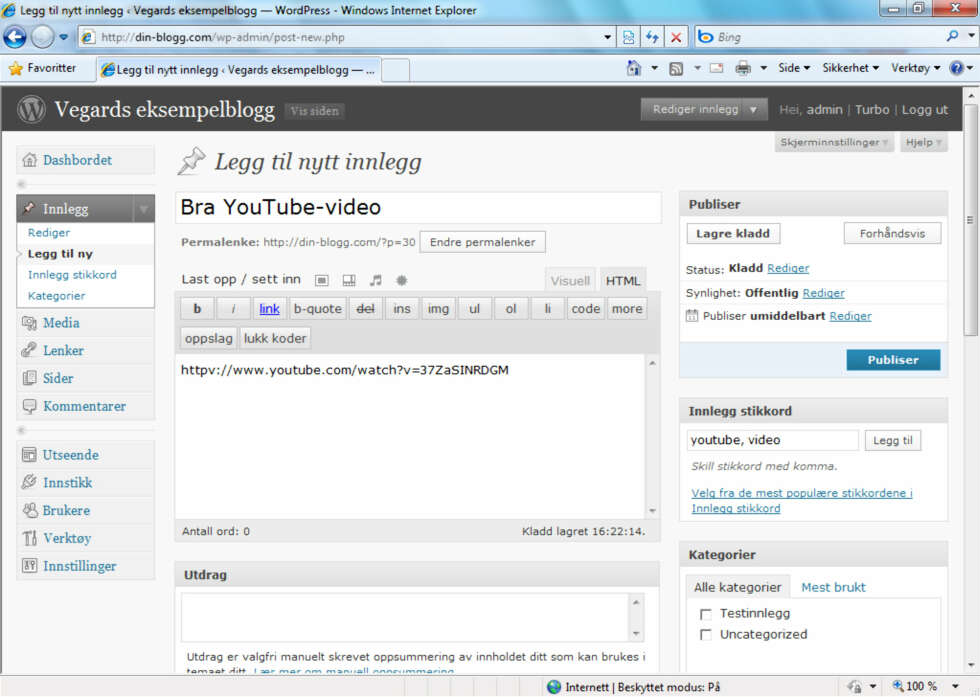Click the Bing search magnifier icon
980x697 pixels.
tap(952, 36)
